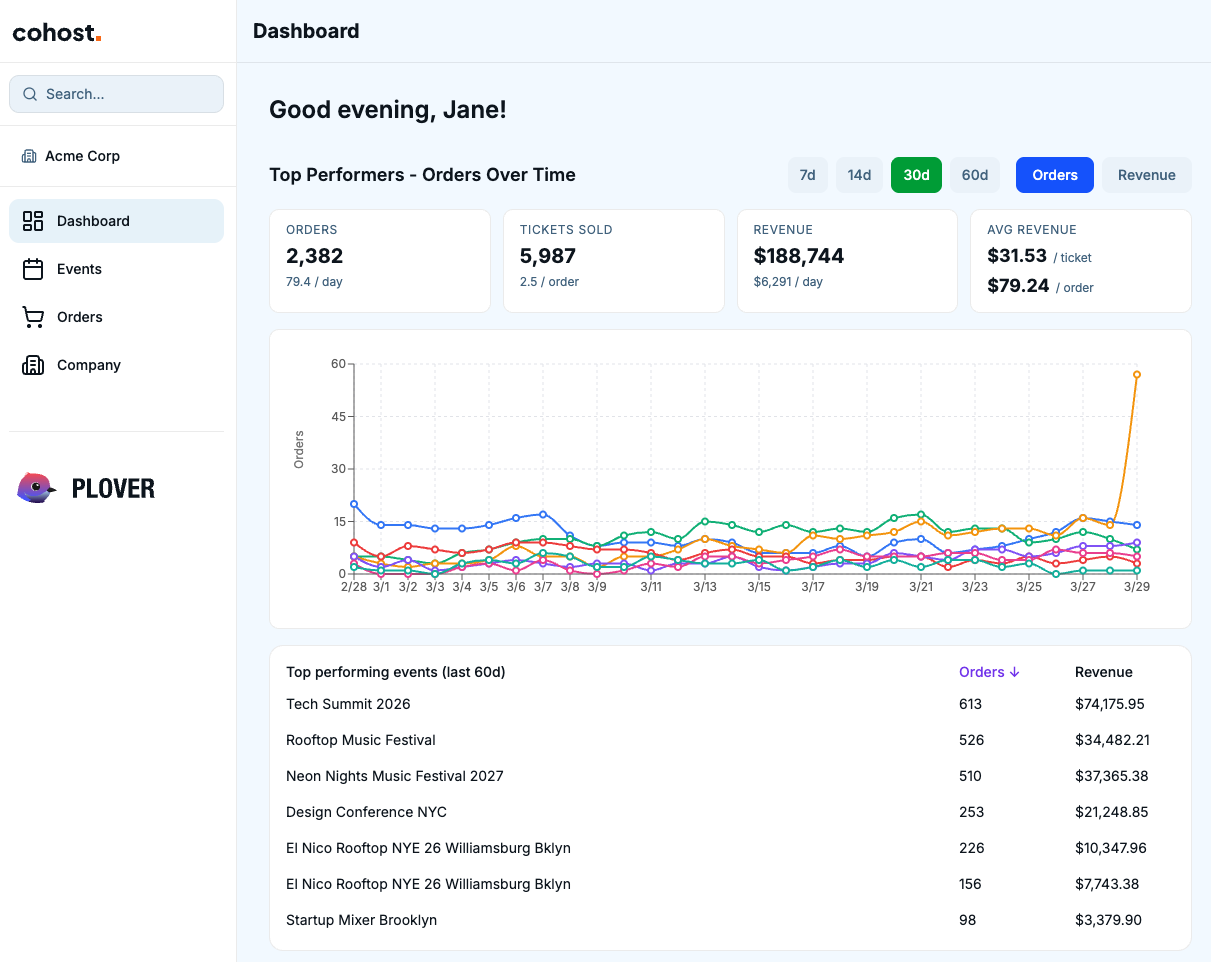Select the Acme Corp organization
1211x962 pixels.
[x=71, y=156]
